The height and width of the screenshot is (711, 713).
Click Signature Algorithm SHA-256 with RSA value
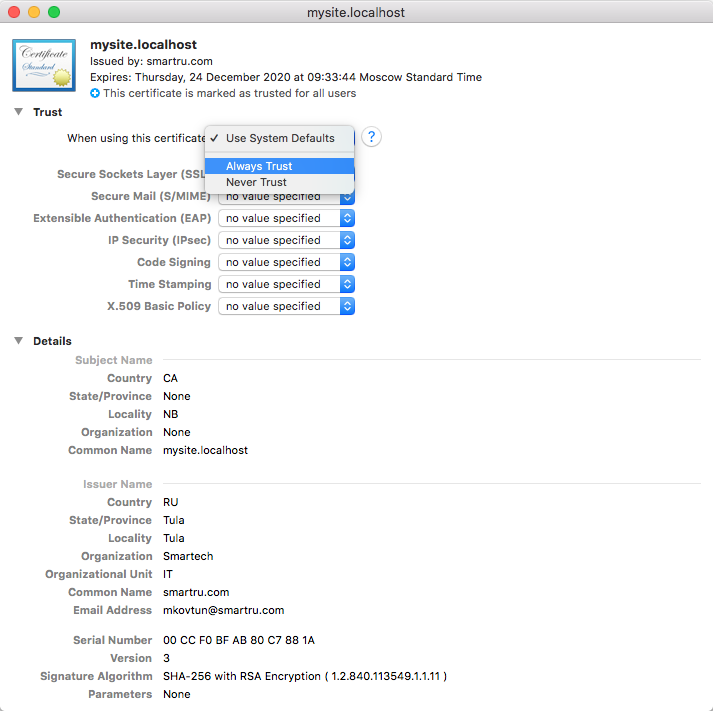(305, 676)
